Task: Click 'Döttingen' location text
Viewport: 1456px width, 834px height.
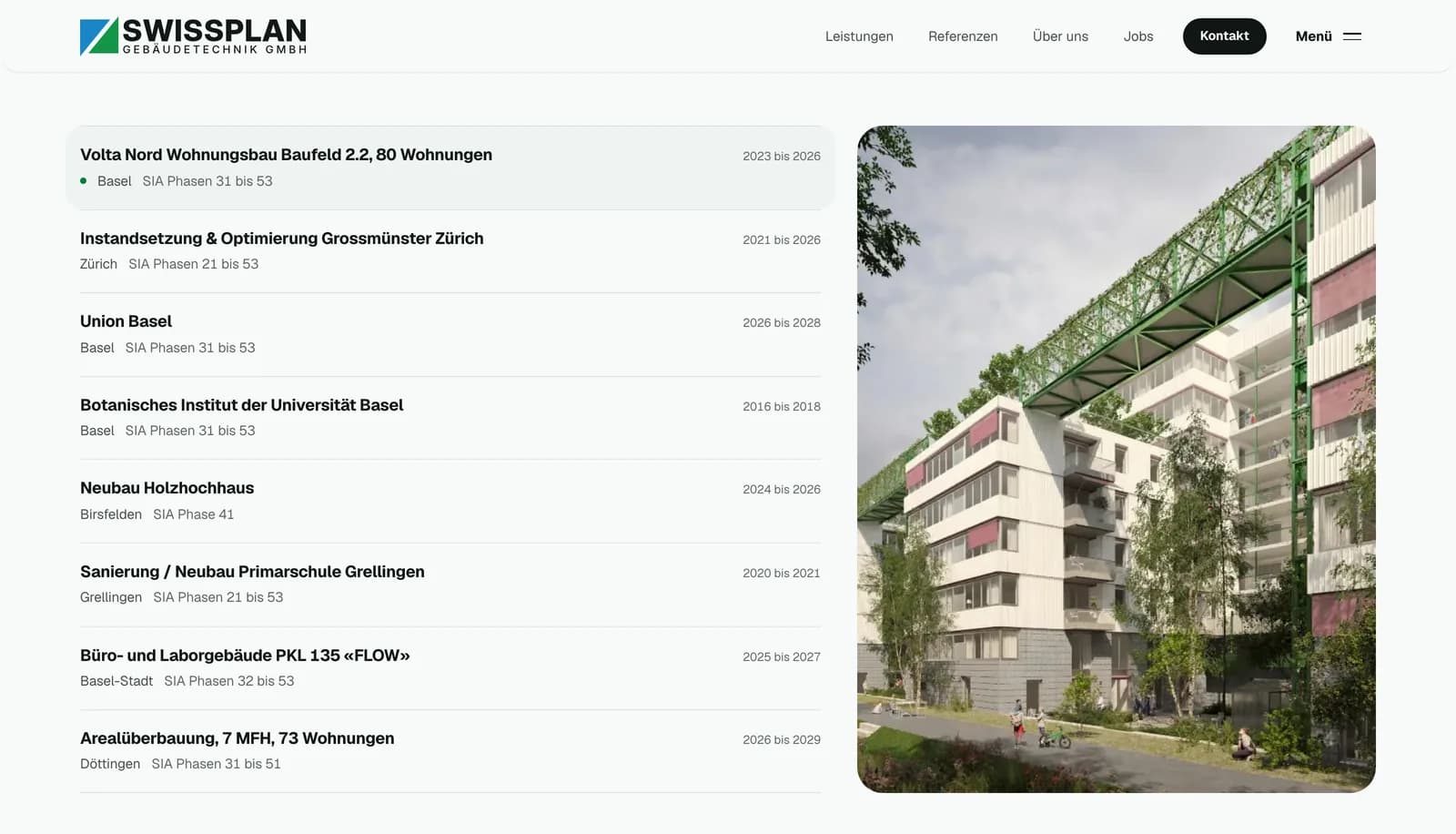Action: coord(110,764)
